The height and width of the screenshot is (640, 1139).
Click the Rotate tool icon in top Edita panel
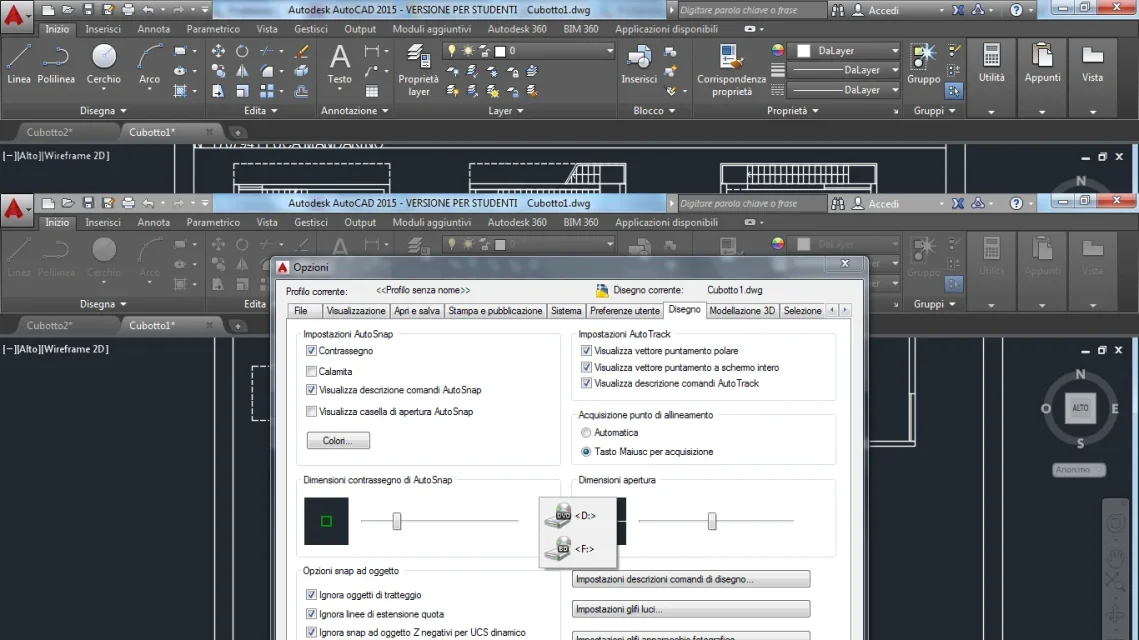pyautogui.click(x=242, y=51)
